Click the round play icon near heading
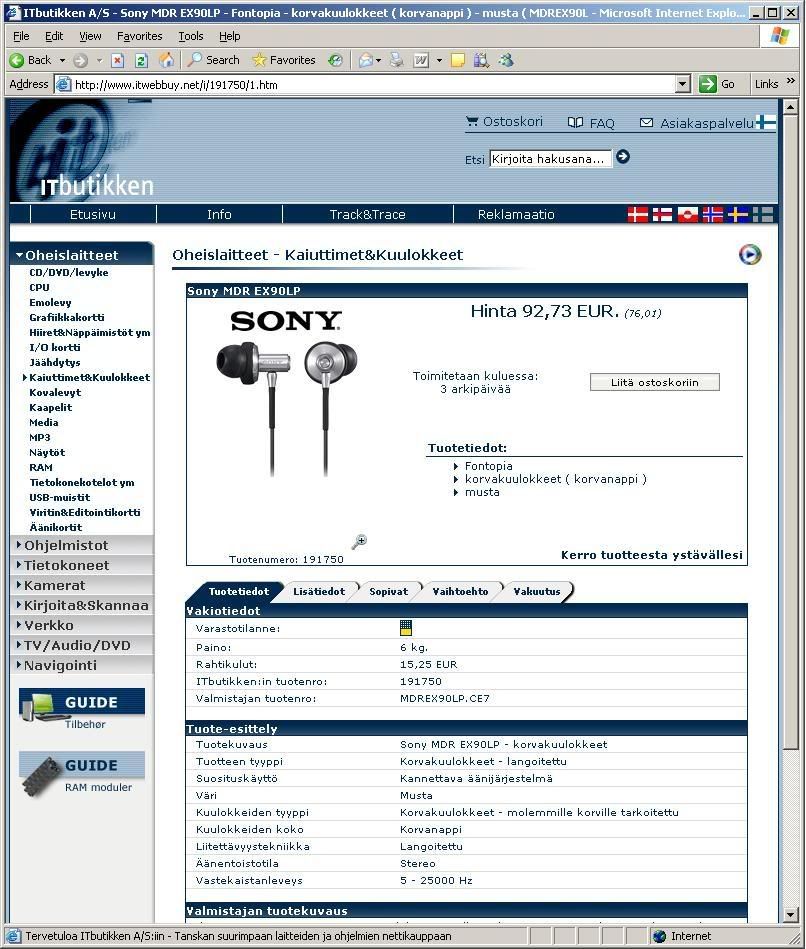This screenshot has height=949, width=806. [x=750, y=255]
